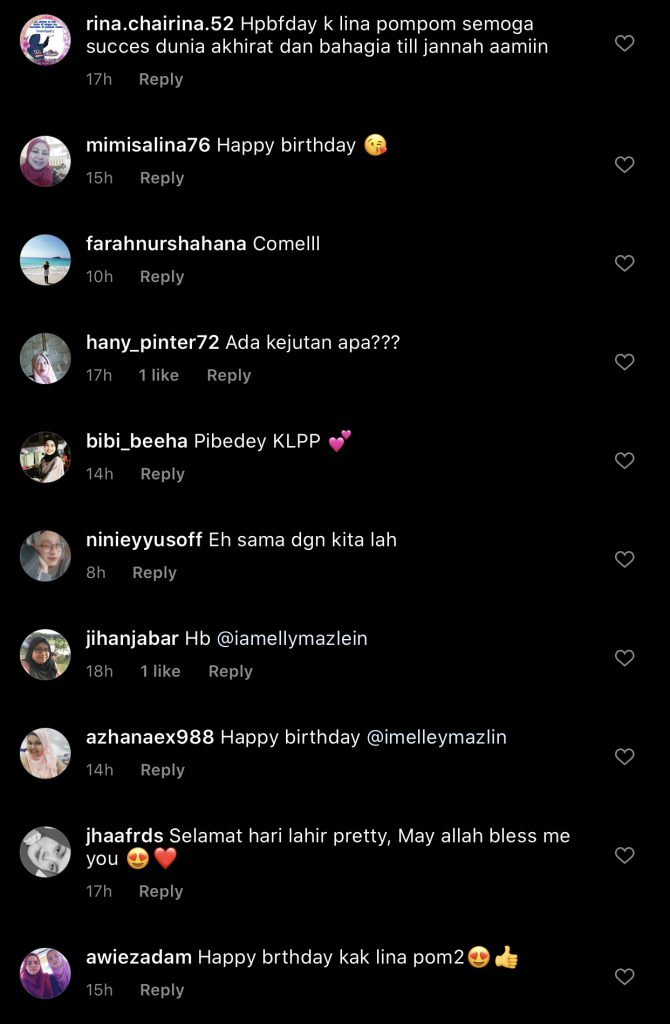Open farahnurshahana's beach avatar

coord(45,260)
